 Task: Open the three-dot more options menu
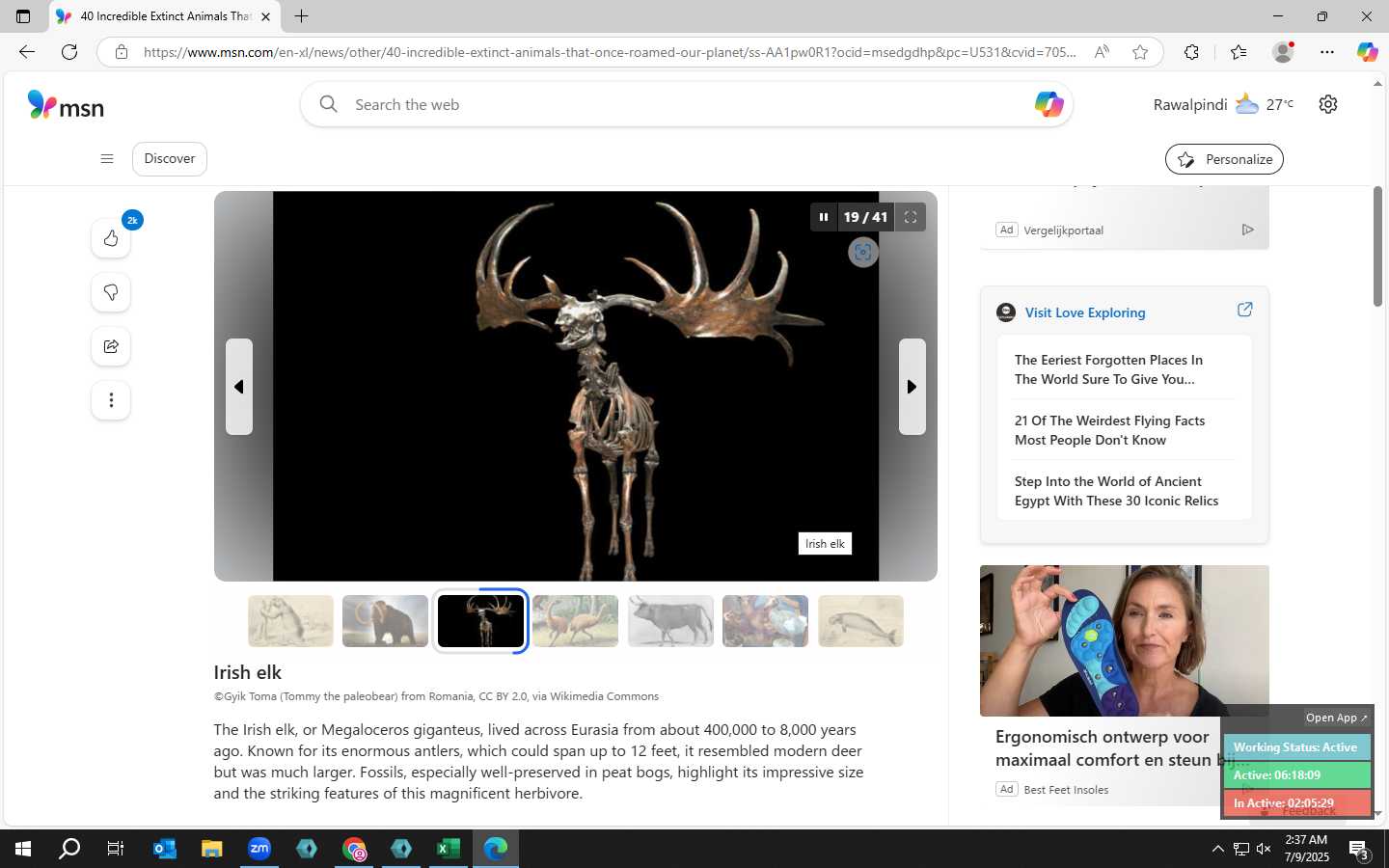(x=111, y=400)
